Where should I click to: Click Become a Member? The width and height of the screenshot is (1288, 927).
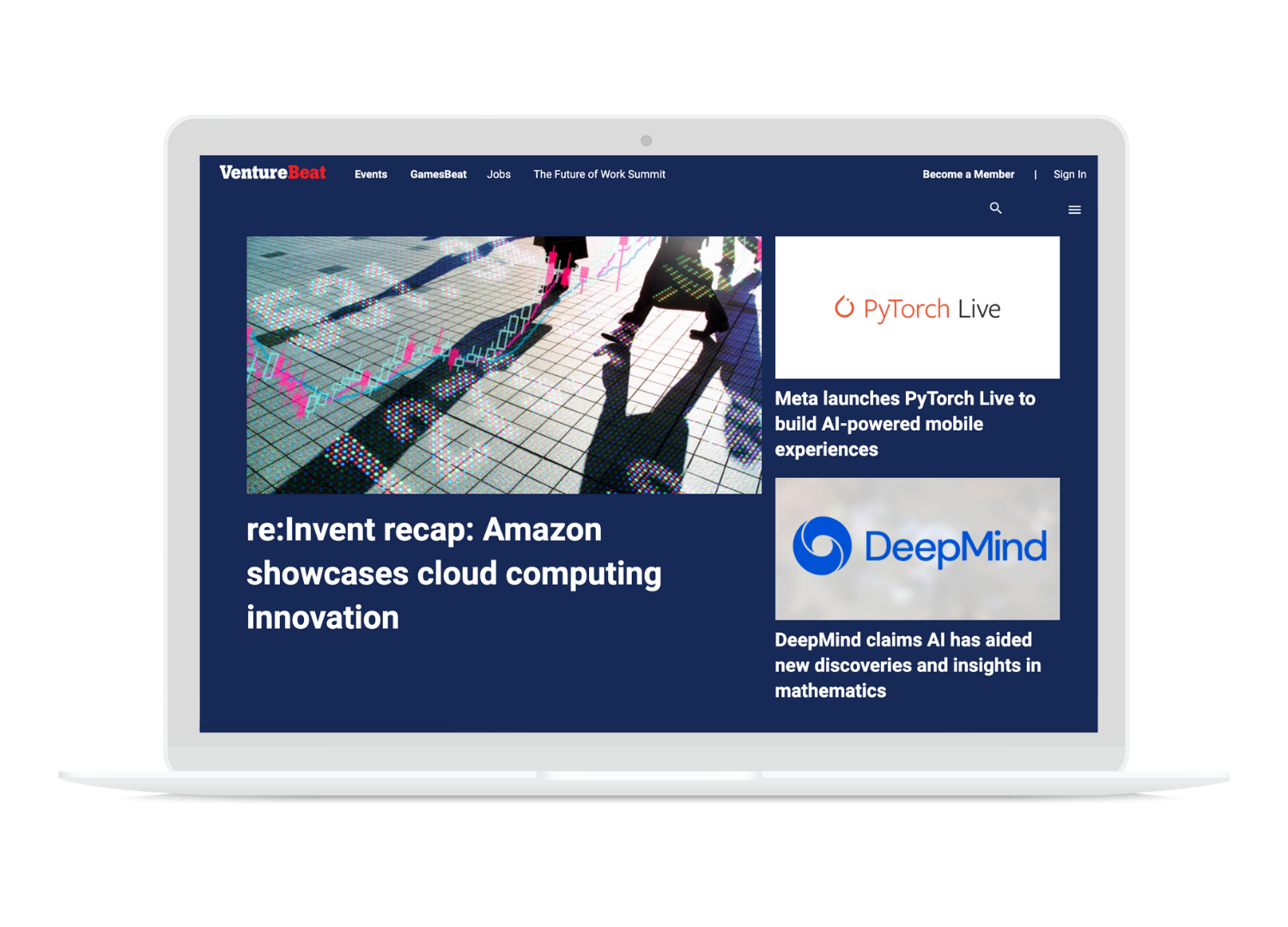pyautogui.click(x=969, y=174)
